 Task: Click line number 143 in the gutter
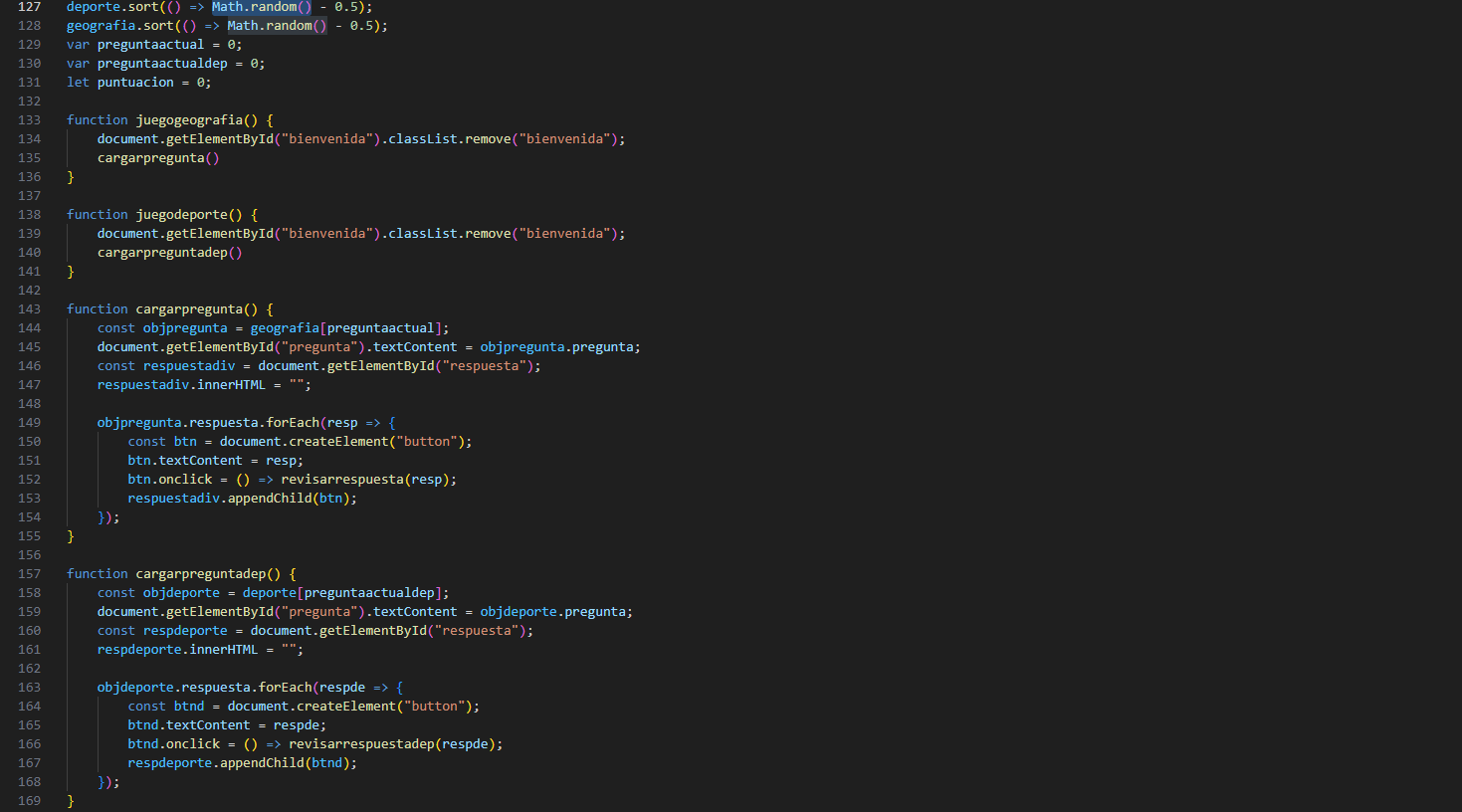click(29, 309)
